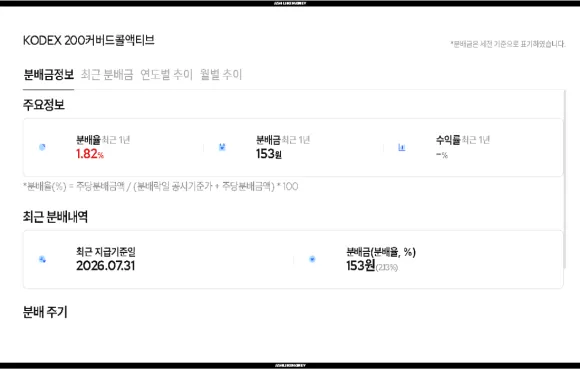Image resolution: width=580 pixels, height=369 pixels.
Task: Select the 분배금정보 tab
Action: pyautogui.click(x=48, y=75)
